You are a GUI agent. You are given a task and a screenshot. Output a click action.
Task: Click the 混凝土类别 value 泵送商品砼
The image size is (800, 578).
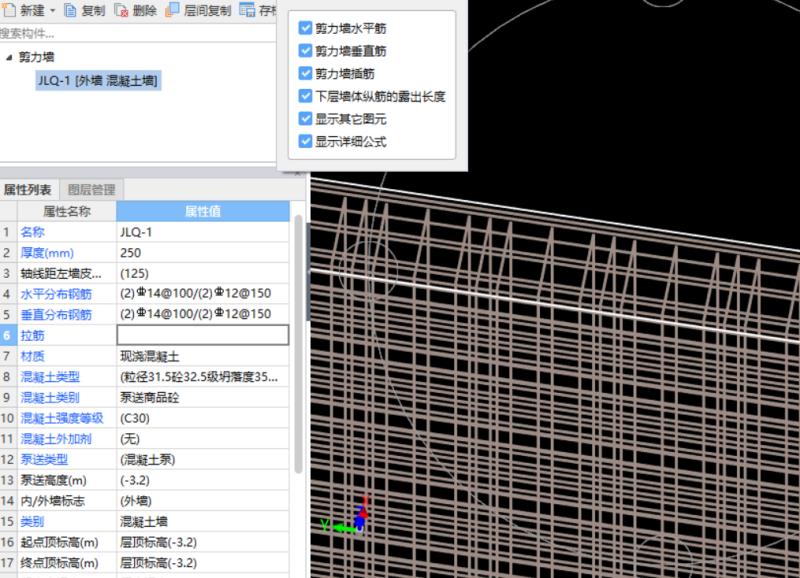point(203,397)
